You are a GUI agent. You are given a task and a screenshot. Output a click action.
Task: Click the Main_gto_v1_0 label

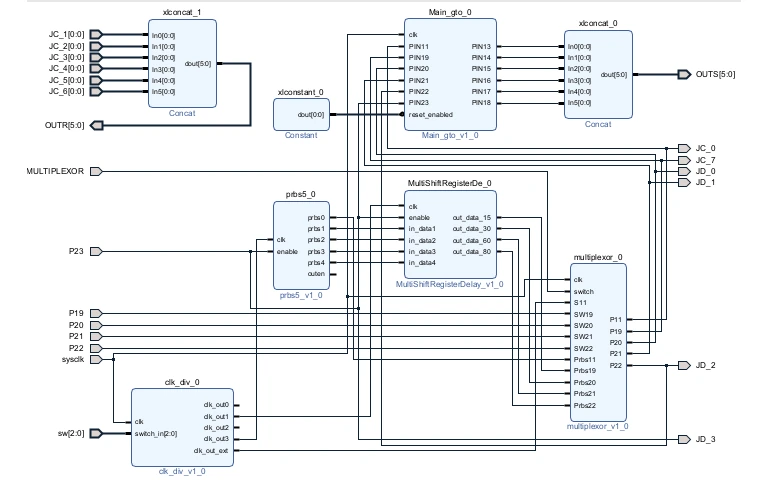(450, 135)
